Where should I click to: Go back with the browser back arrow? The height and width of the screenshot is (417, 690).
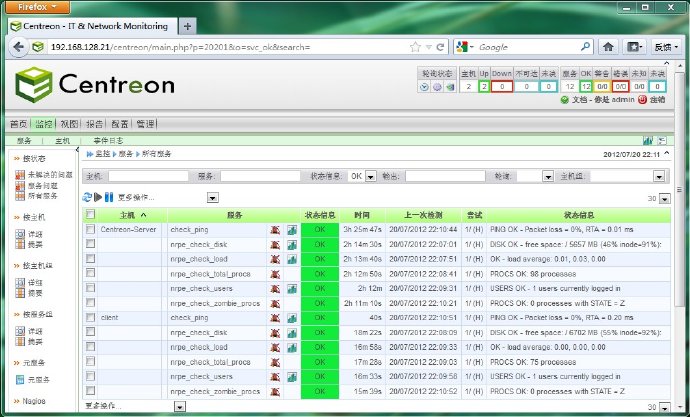[18, 47]
